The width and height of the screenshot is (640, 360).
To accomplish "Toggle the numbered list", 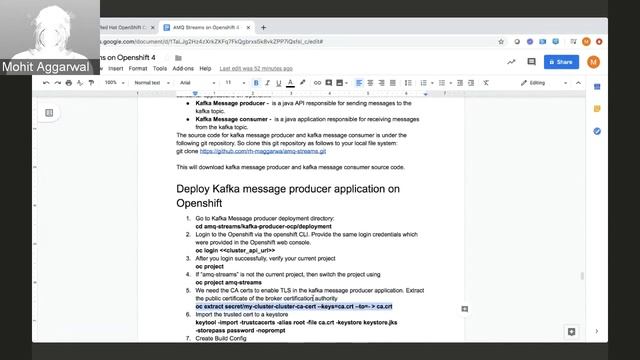I will [423, 83].
